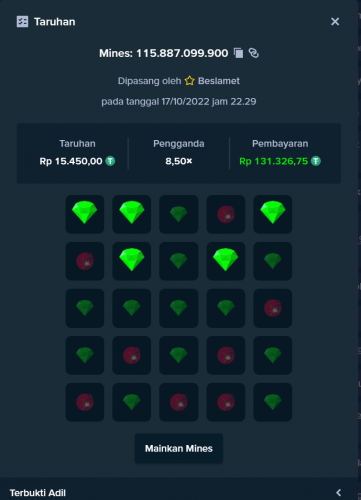This screenshot has width=361, height=500.
Task: Select the mine in row 1, column 4
Action: click(226, 214)
